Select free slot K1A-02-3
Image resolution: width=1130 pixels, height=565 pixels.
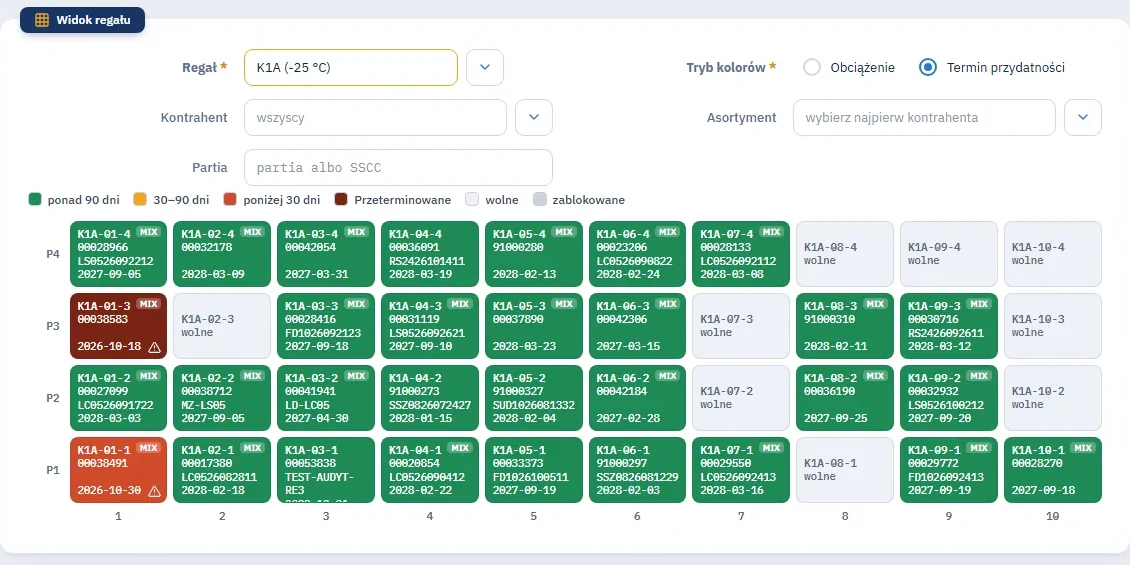(x=222, y=326)
